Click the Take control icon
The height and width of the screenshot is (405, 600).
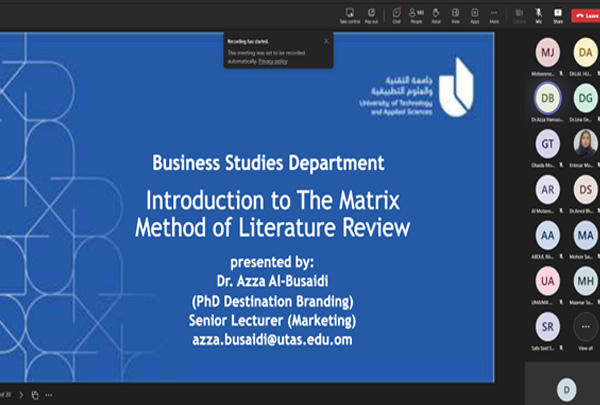coord(350,14)
